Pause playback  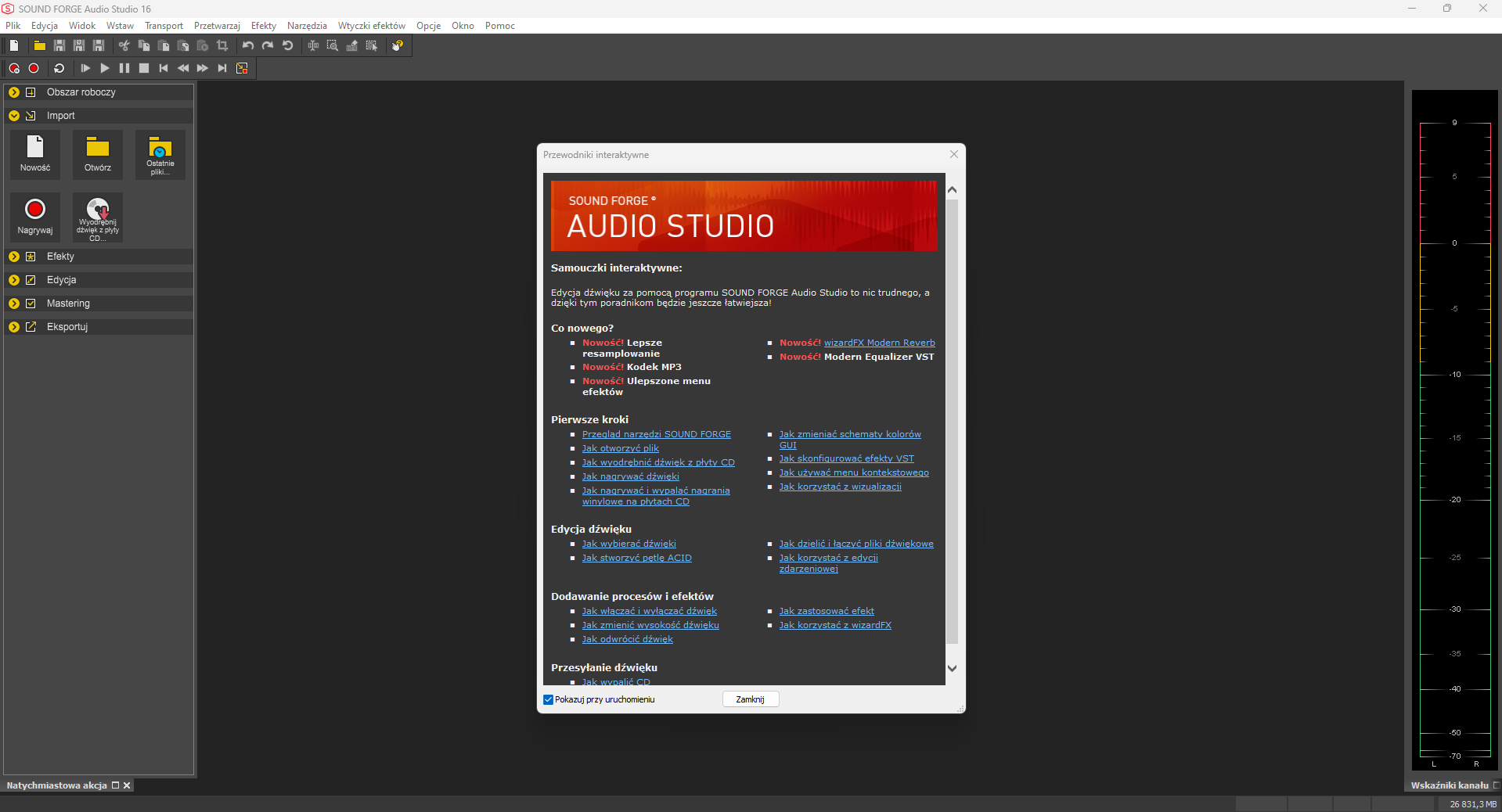click(124, 68)
